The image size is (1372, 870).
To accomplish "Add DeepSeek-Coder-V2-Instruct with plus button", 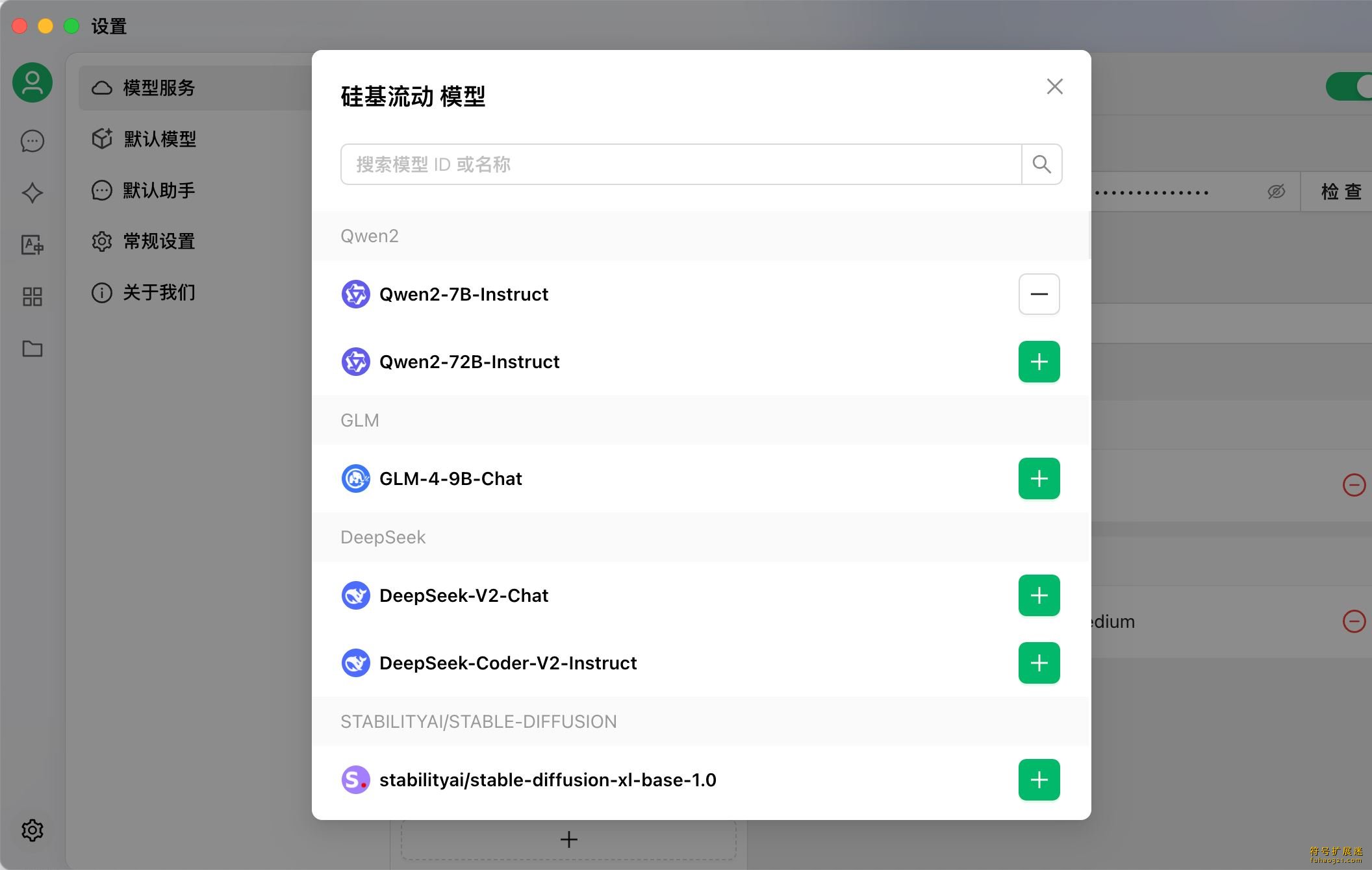I will click(1039, 663).
